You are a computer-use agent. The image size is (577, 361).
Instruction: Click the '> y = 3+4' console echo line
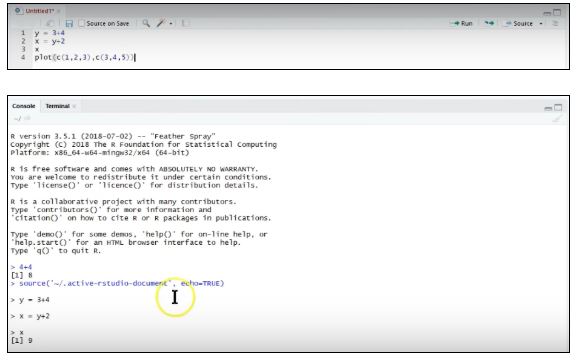[30, 300]
